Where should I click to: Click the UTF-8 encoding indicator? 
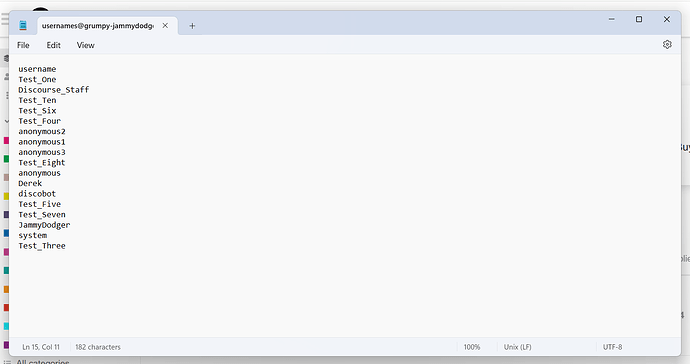click(x=613, y=347)
